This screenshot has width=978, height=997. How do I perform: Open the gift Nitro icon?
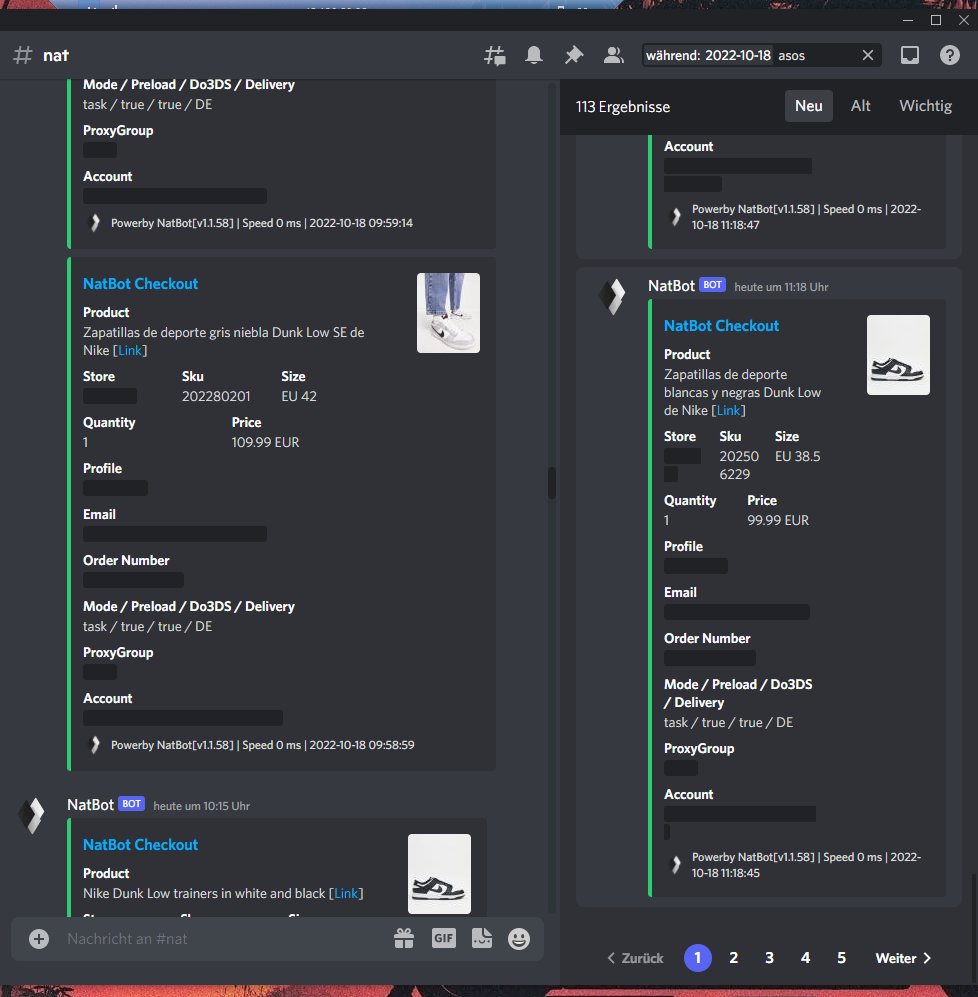pos(404,939)
